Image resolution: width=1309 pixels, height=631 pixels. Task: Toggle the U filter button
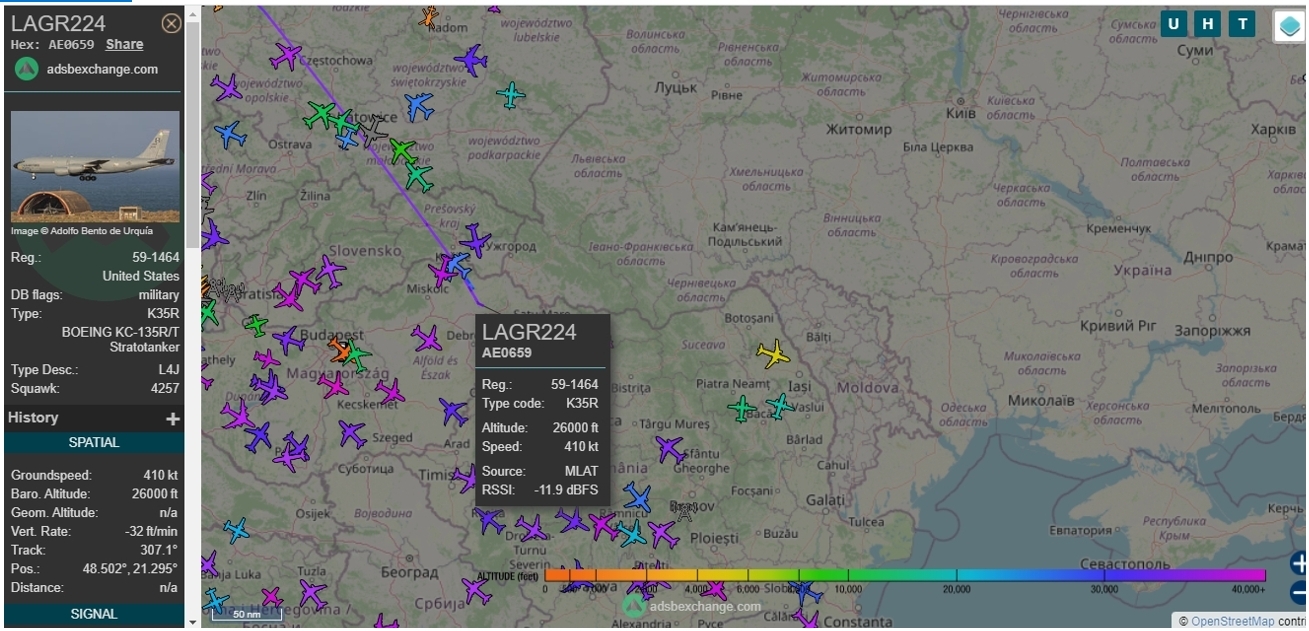click(x=1174, y=24)
